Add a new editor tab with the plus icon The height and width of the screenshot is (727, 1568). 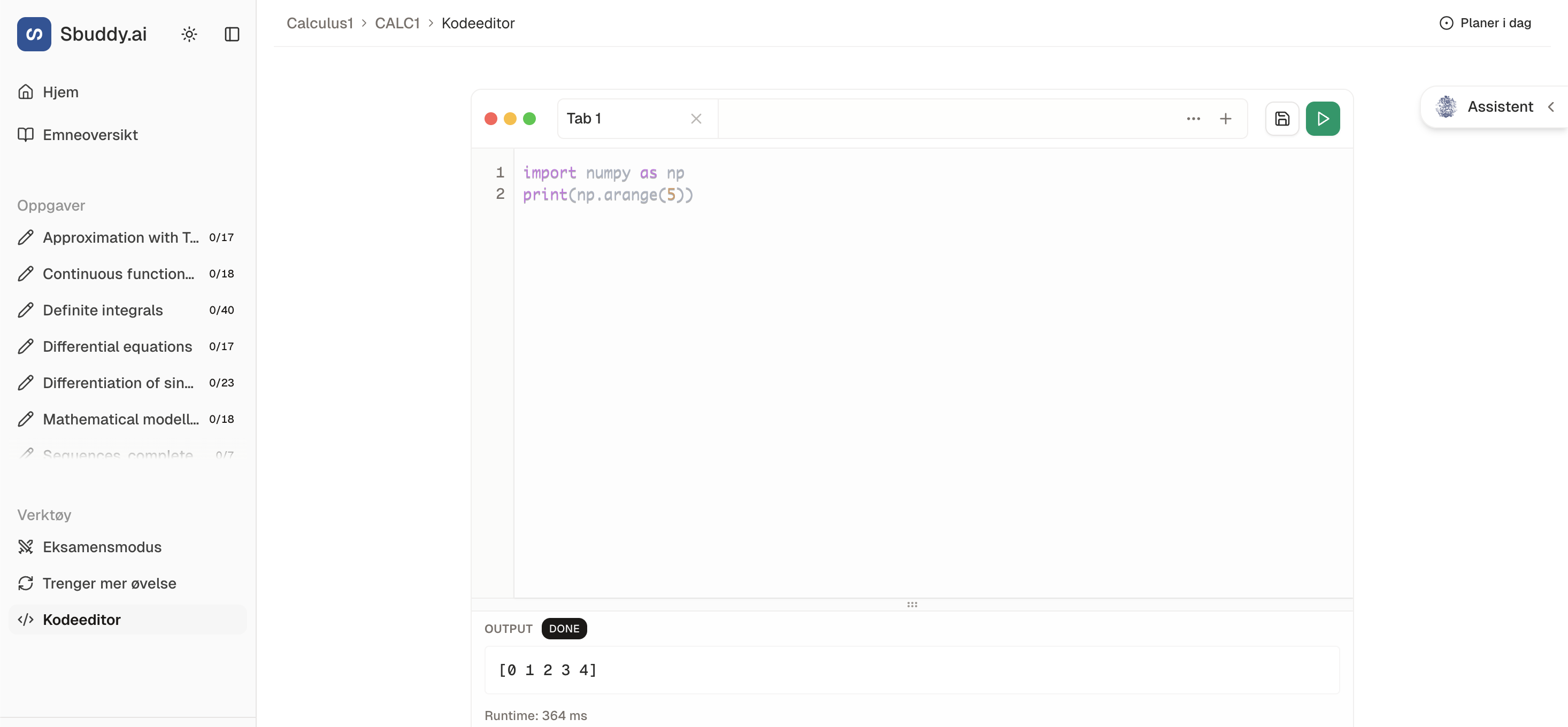(x=1225, y=118)
